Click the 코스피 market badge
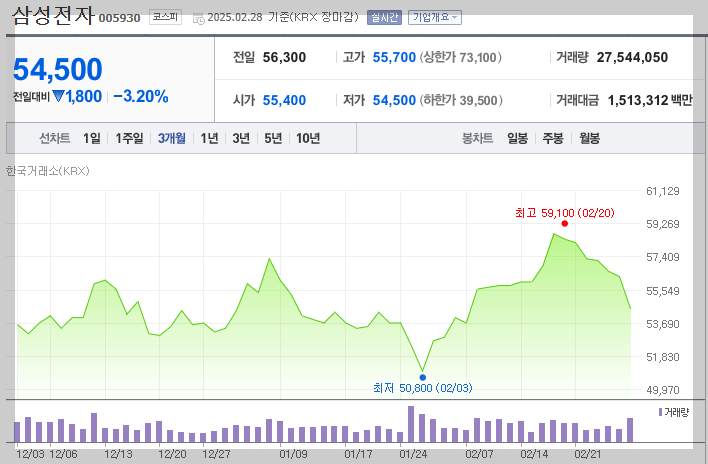 [x=165, y=18]
